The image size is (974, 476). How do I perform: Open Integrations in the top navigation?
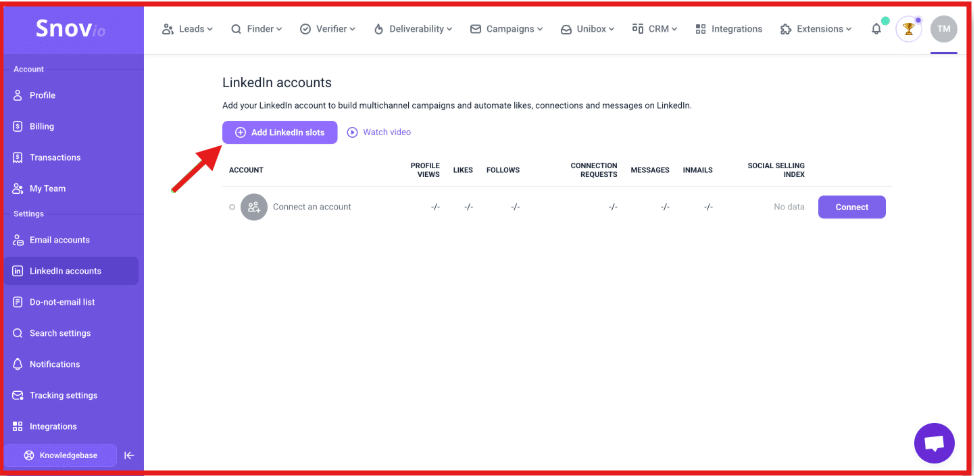coord(729,29)
